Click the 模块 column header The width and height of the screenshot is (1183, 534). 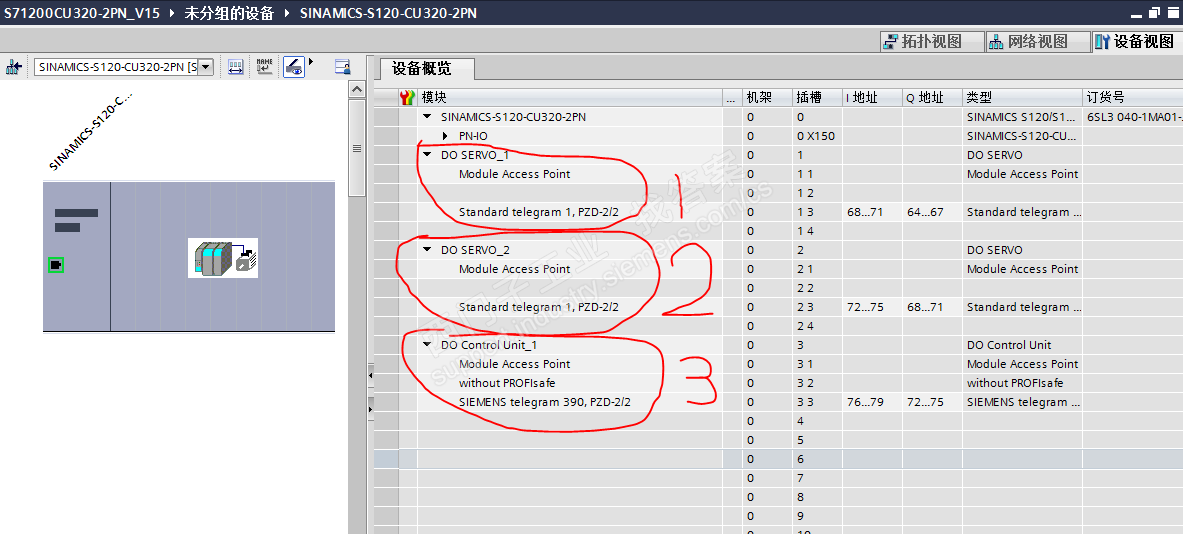(570, 97)
